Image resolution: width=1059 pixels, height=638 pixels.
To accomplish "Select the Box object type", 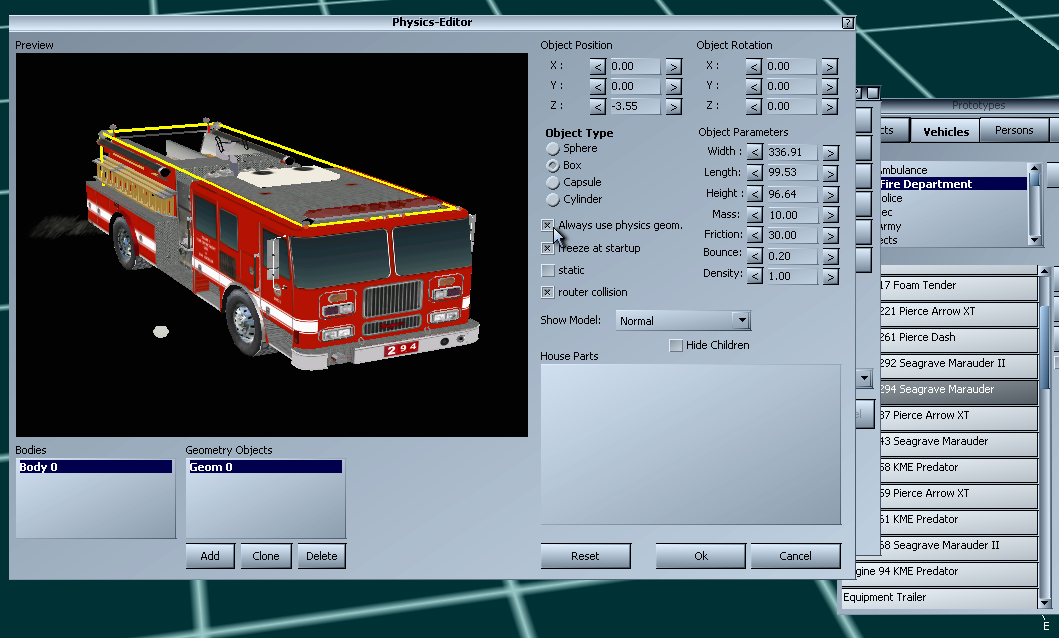I will pyautogui.click(x=553, y=165).
